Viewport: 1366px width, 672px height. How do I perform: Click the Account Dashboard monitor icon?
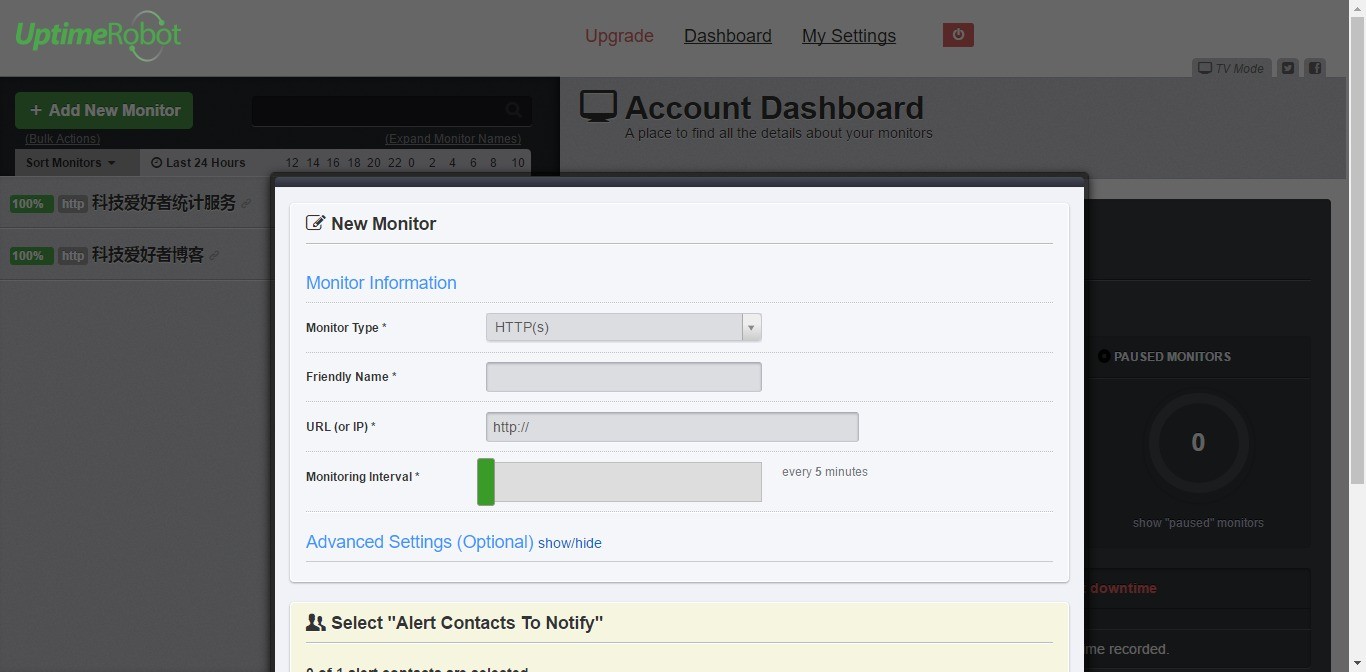(x=598, y=106)
